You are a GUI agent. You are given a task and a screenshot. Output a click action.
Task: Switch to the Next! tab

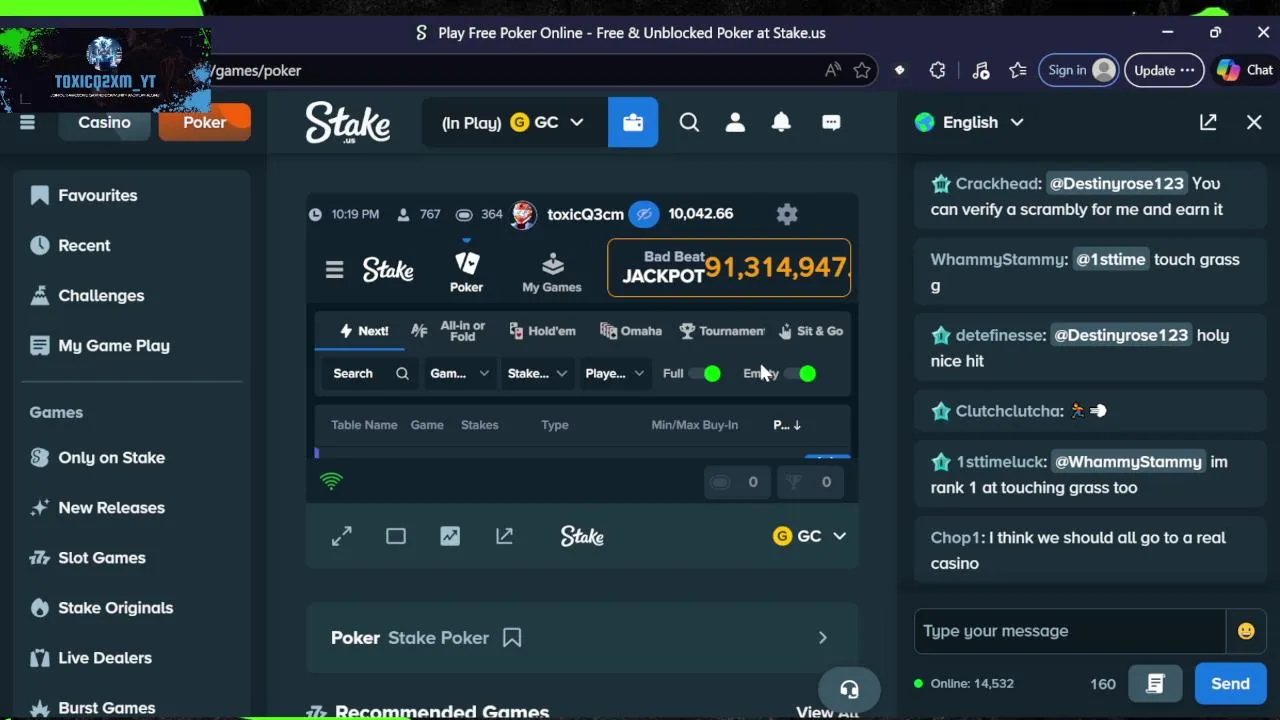(363, 331)
